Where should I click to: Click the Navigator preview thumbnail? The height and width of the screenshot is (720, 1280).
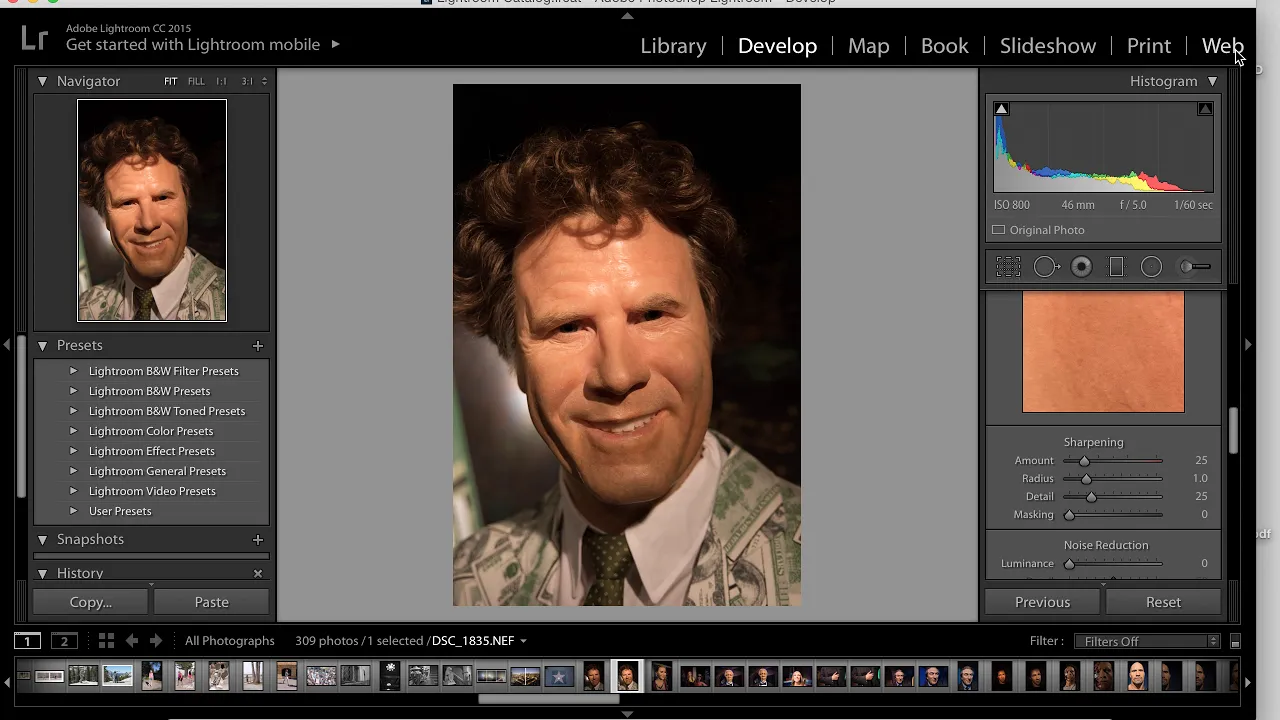152,210
